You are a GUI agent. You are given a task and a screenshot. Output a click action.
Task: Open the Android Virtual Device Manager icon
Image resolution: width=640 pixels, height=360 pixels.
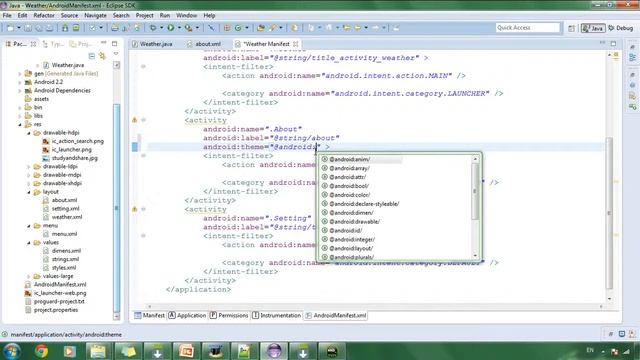[x=76, y=28]
